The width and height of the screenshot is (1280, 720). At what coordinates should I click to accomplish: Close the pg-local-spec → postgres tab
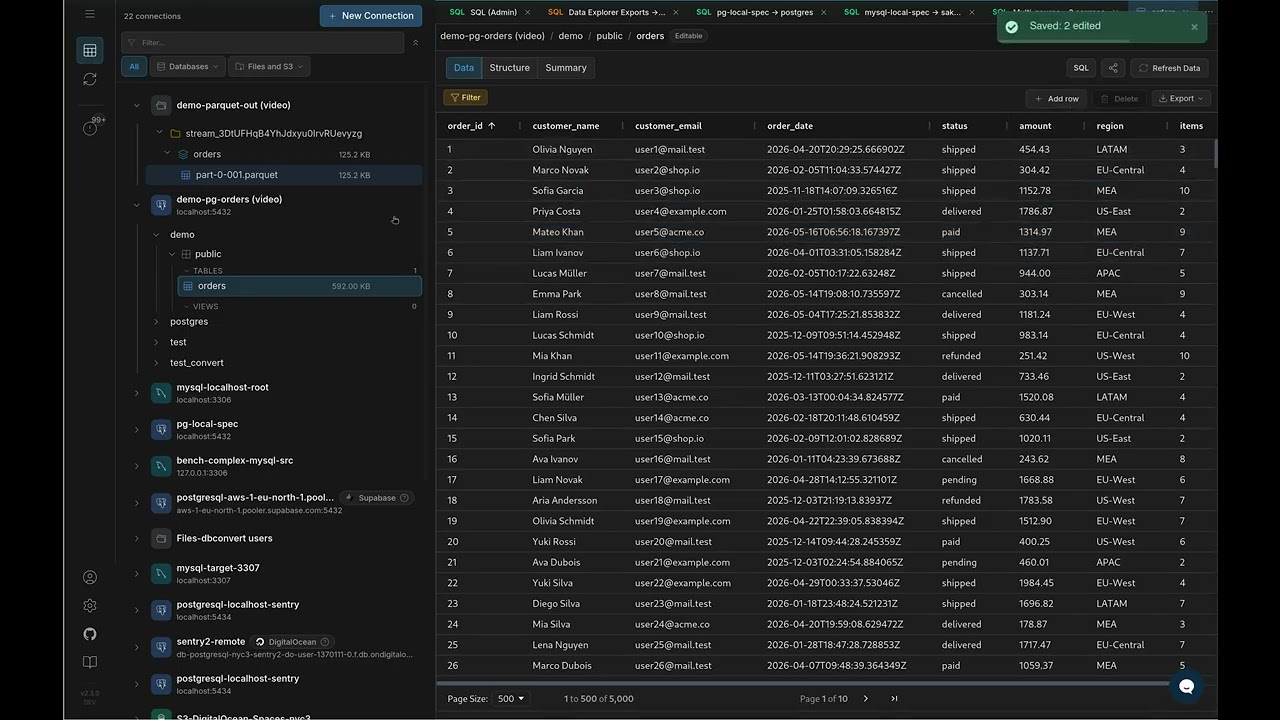pyautogui.click(x=823, y=12)
